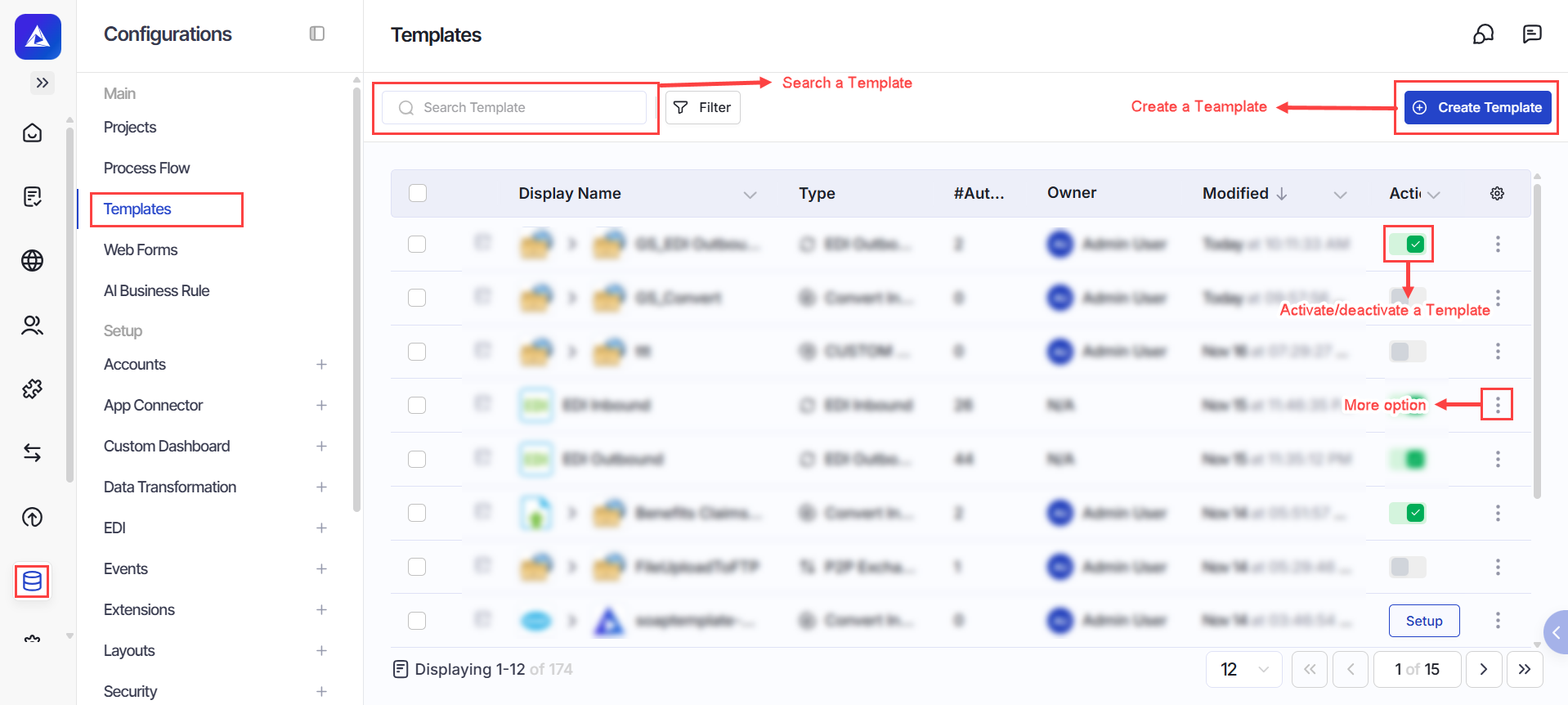The width and height of the screenshot is (1568, 705).
Task: Open Process Flow in the Configurations menu
Action: coord(146,168)
